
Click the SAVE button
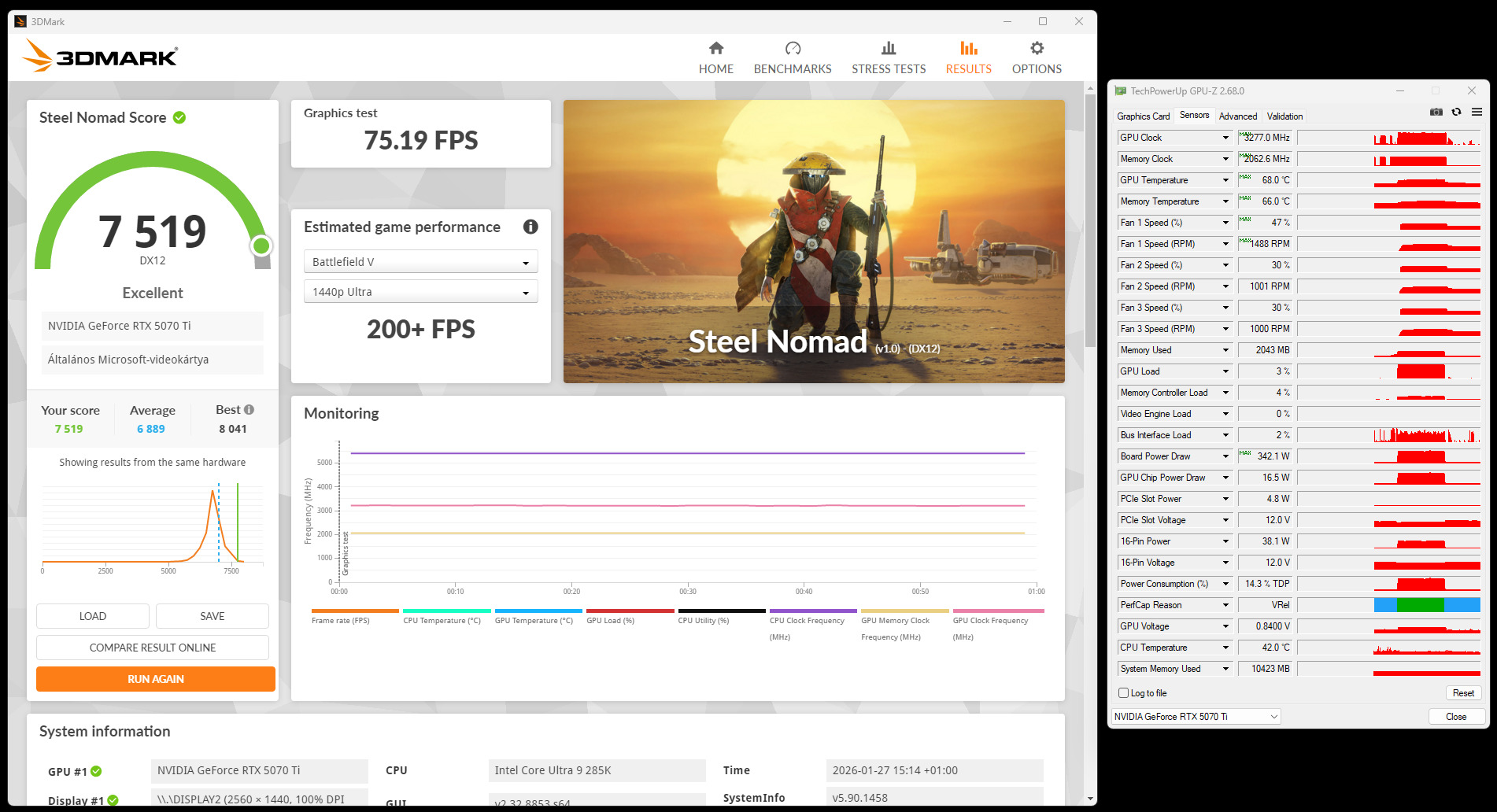pos(213,616)
